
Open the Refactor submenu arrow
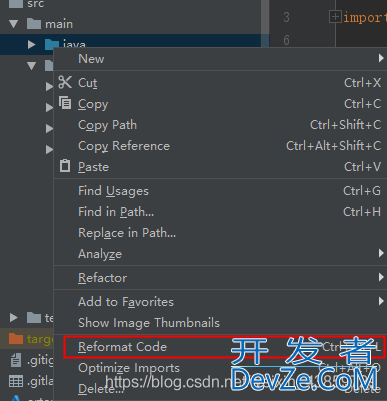coord(381,277)
